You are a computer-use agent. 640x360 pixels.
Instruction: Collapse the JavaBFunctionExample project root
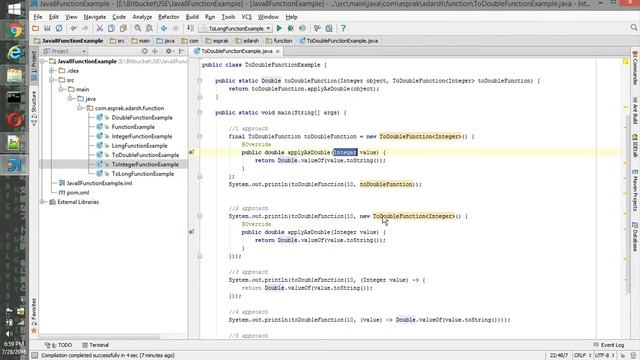[x=43, y=61]
